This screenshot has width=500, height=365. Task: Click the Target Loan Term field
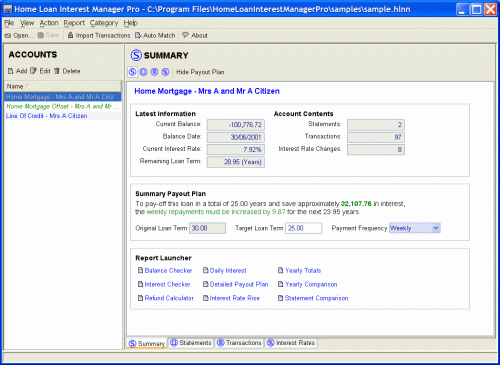pos(303,228)
